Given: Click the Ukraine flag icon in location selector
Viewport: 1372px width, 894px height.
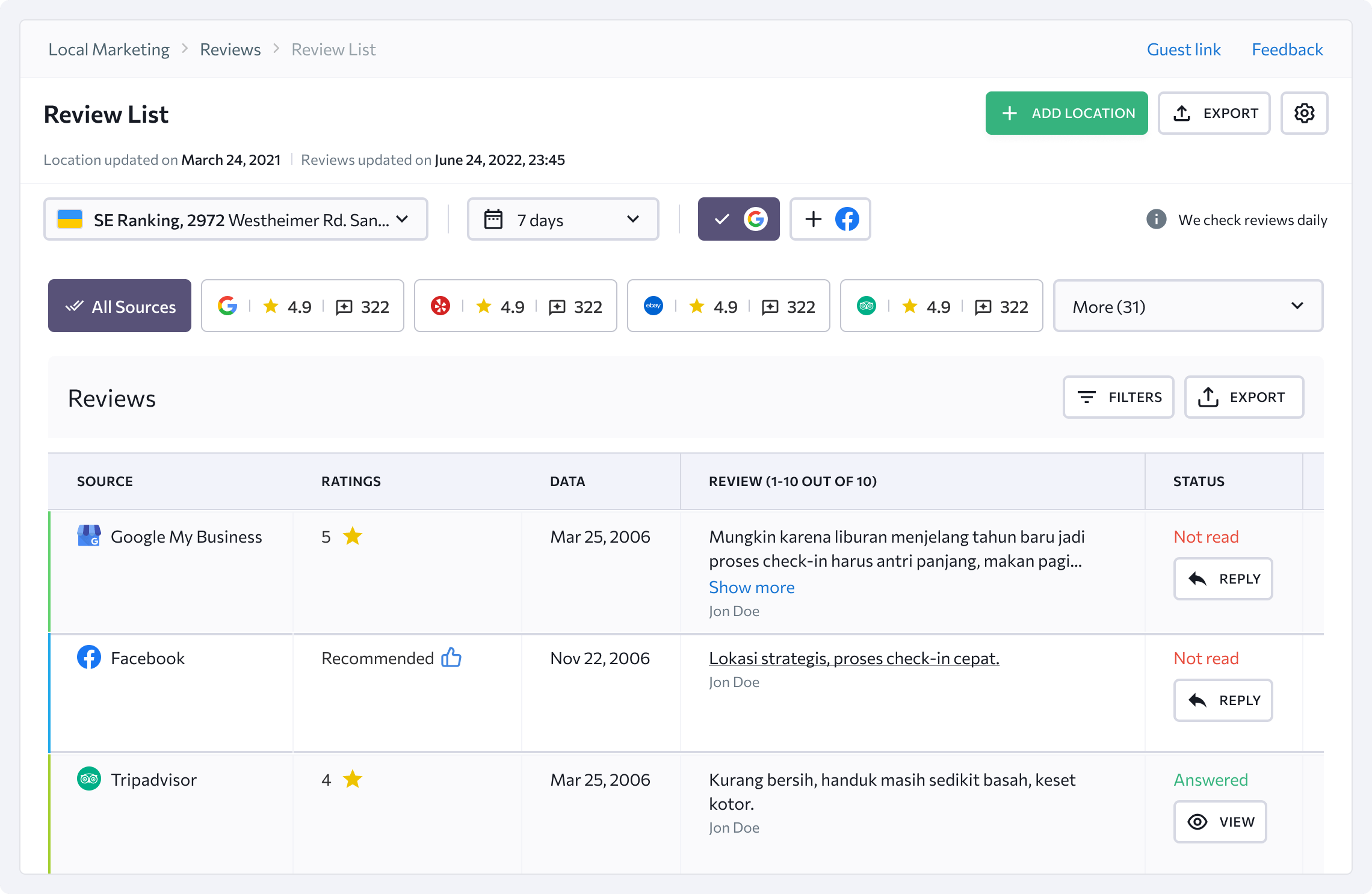Looking at the screenshot, I should [x=70, y=220].
